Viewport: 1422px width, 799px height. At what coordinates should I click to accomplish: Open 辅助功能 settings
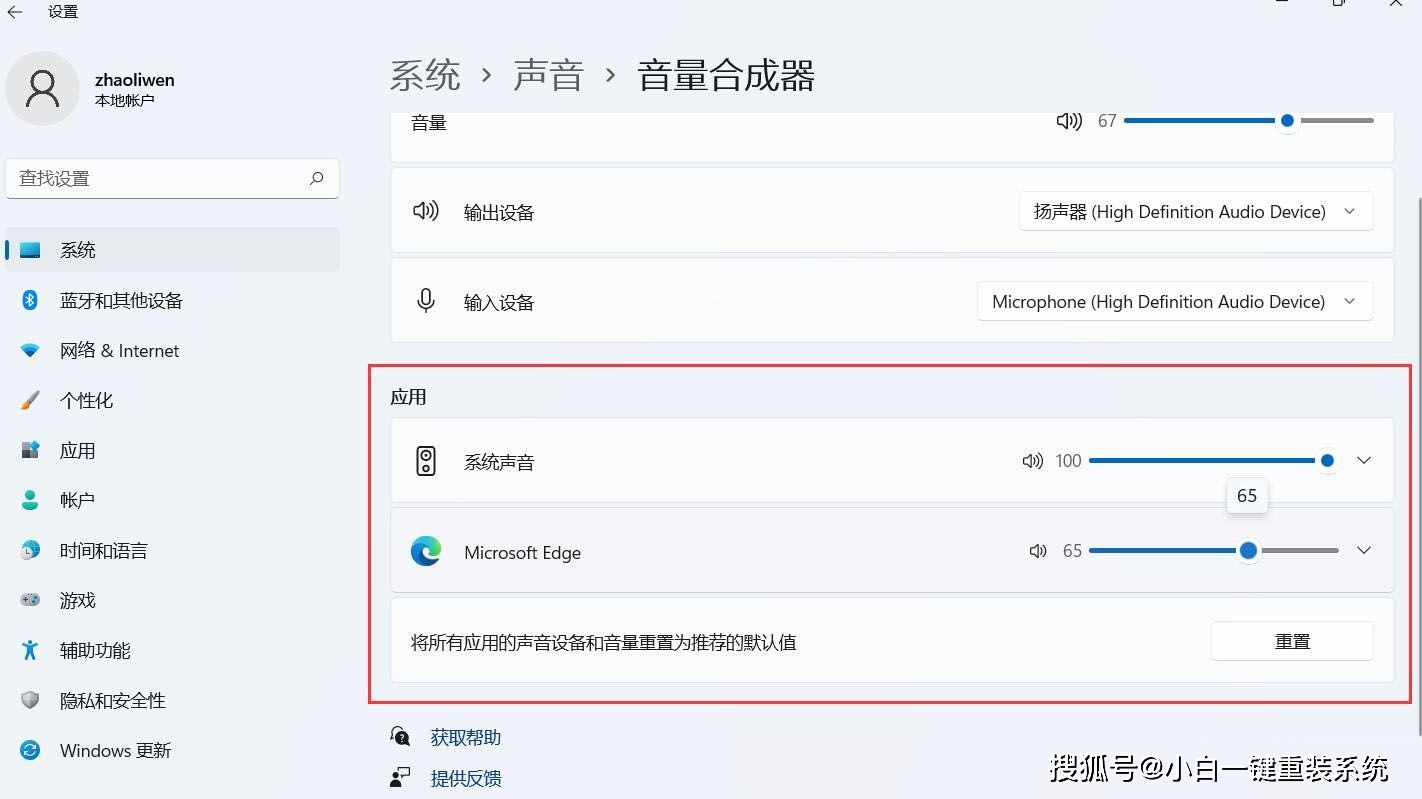pyautogui.click(x=172, y=650)
